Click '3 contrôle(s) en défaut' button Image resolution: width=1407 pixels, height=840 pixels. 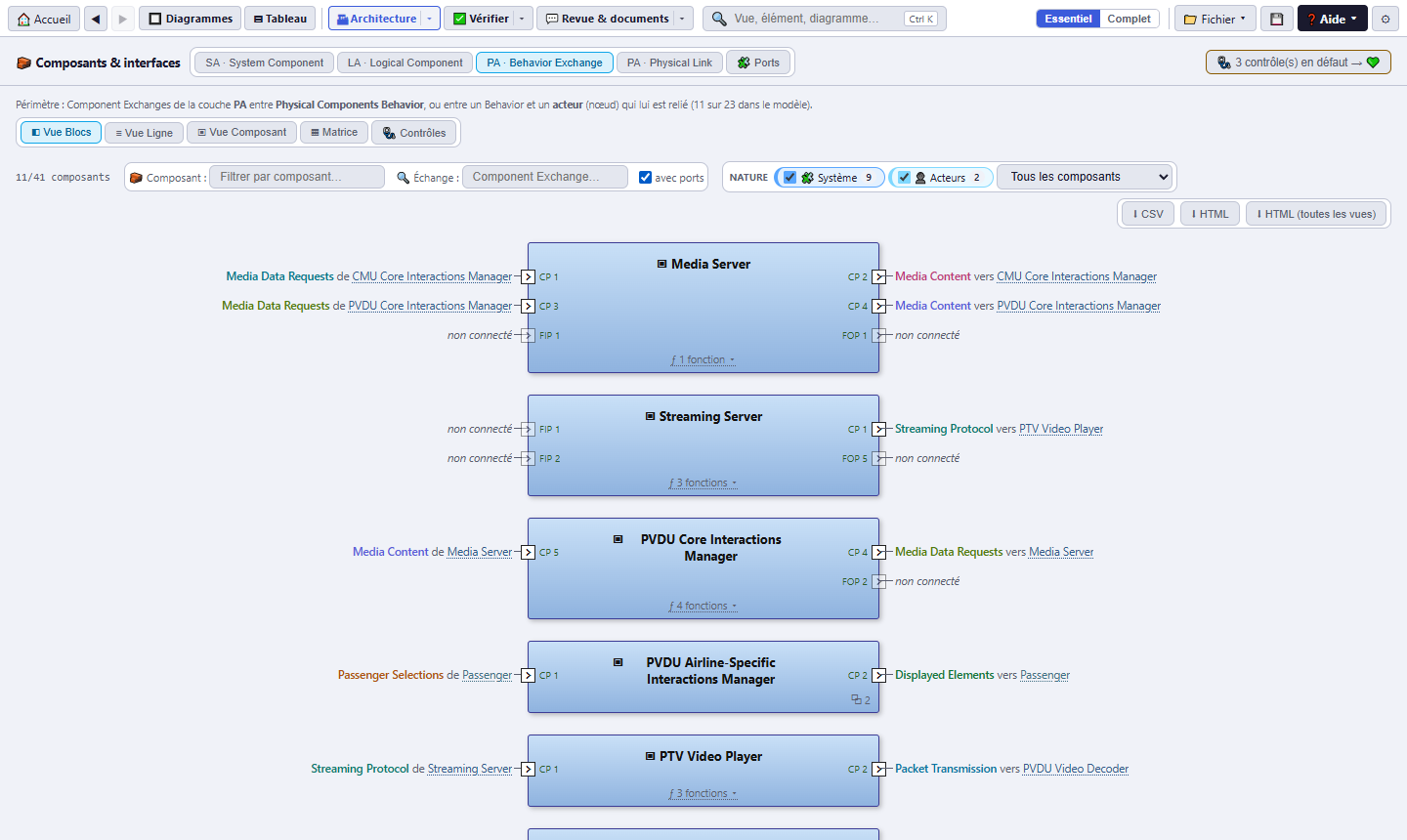pos(1299,62)
